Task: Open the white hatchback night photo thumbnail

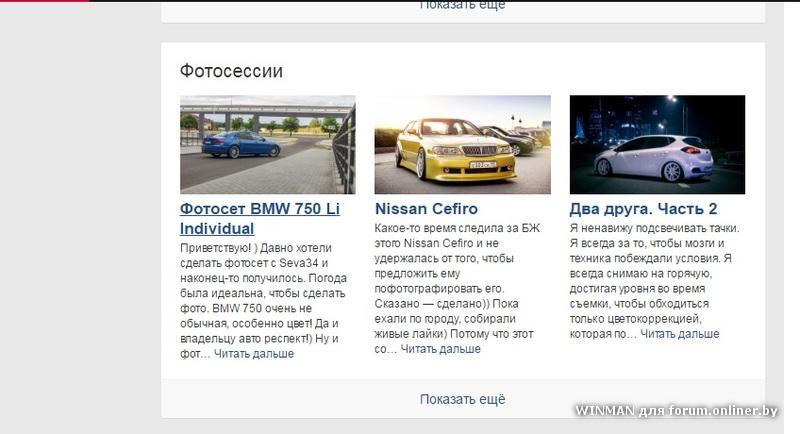Action: [x=657, y=144]
